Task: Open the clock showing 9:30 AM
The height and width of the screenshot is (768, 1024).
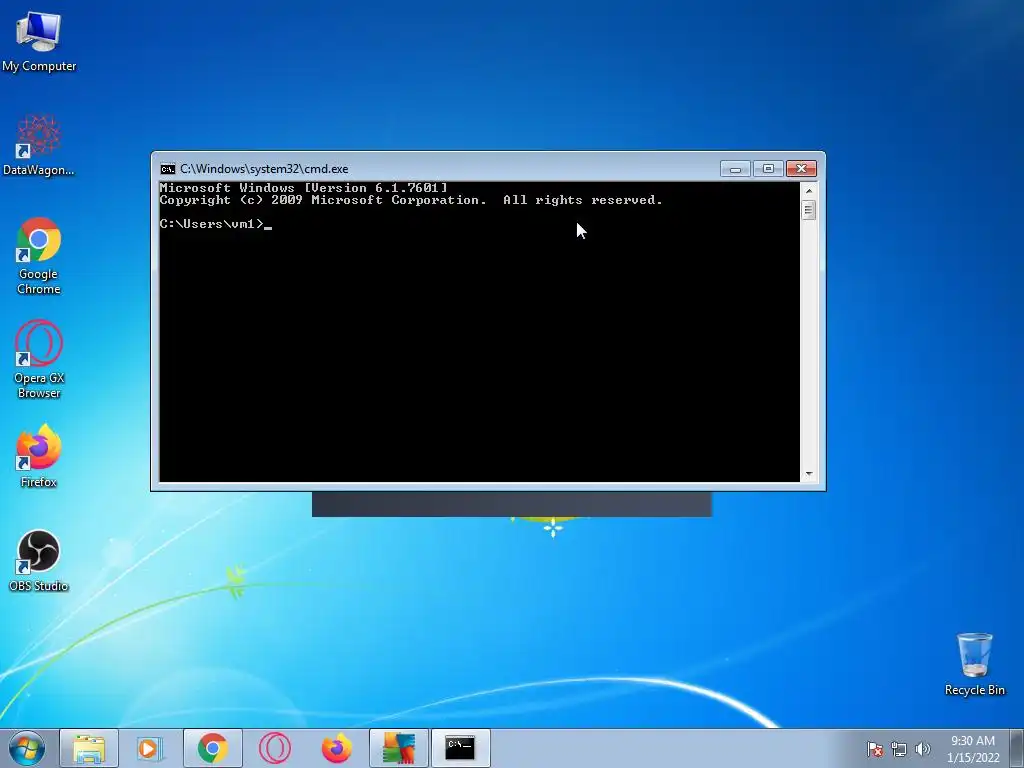Action: [973, 749]
